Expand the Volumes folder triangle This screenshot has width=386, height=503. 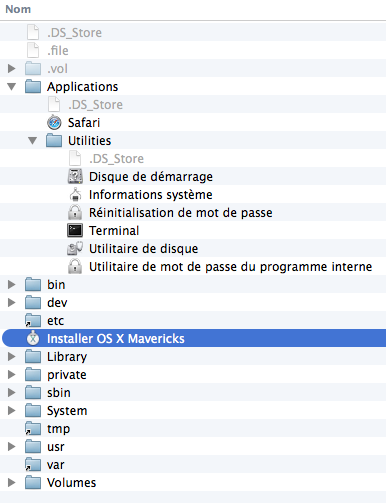[x=12, y=483]
